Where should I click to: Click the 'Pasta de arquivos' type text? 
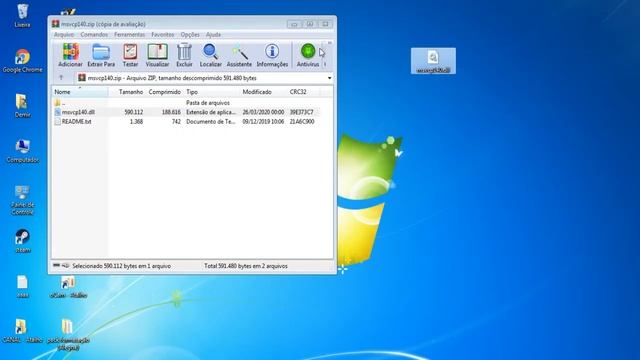click(x=208, y=103)
